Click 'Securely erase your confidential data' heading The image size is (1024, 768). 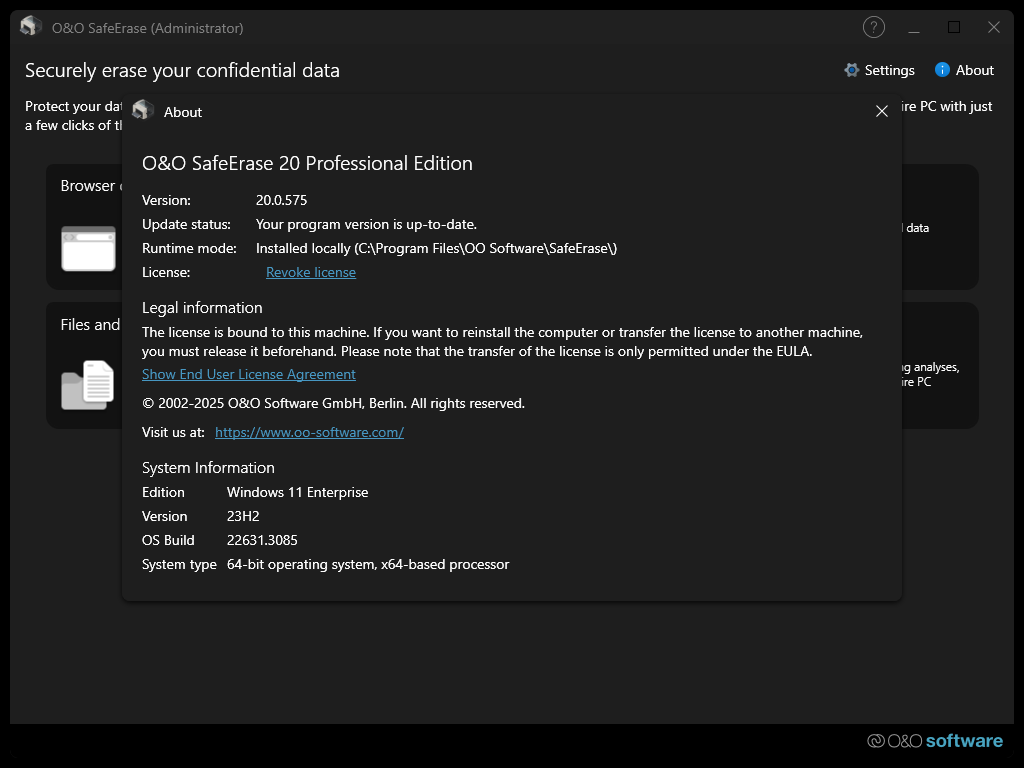[x=182, y=71]
